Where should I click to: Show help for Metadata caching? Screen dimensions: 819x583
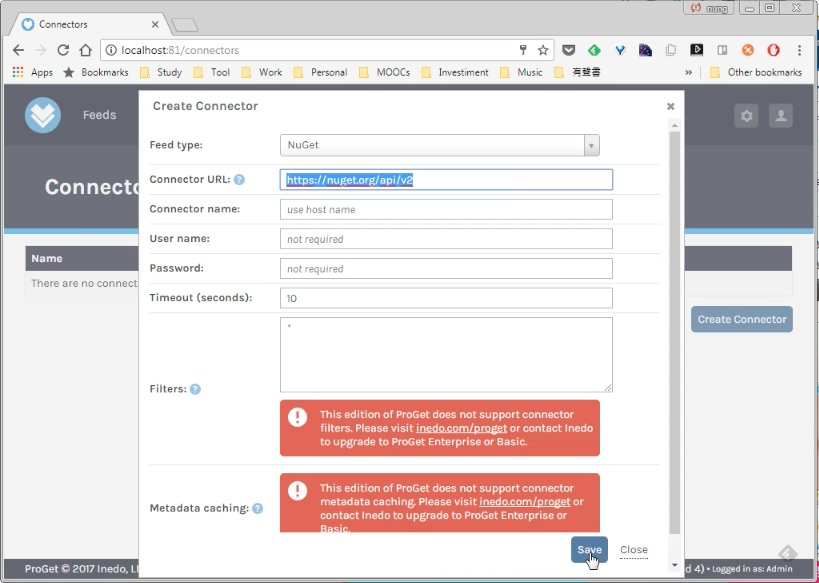point(258,508)
